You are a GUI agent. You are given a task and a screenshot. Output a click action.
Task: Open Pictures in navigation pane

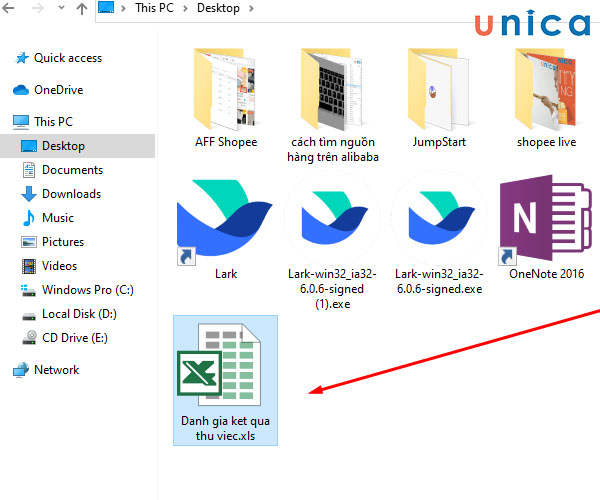(x=63, y=242)
